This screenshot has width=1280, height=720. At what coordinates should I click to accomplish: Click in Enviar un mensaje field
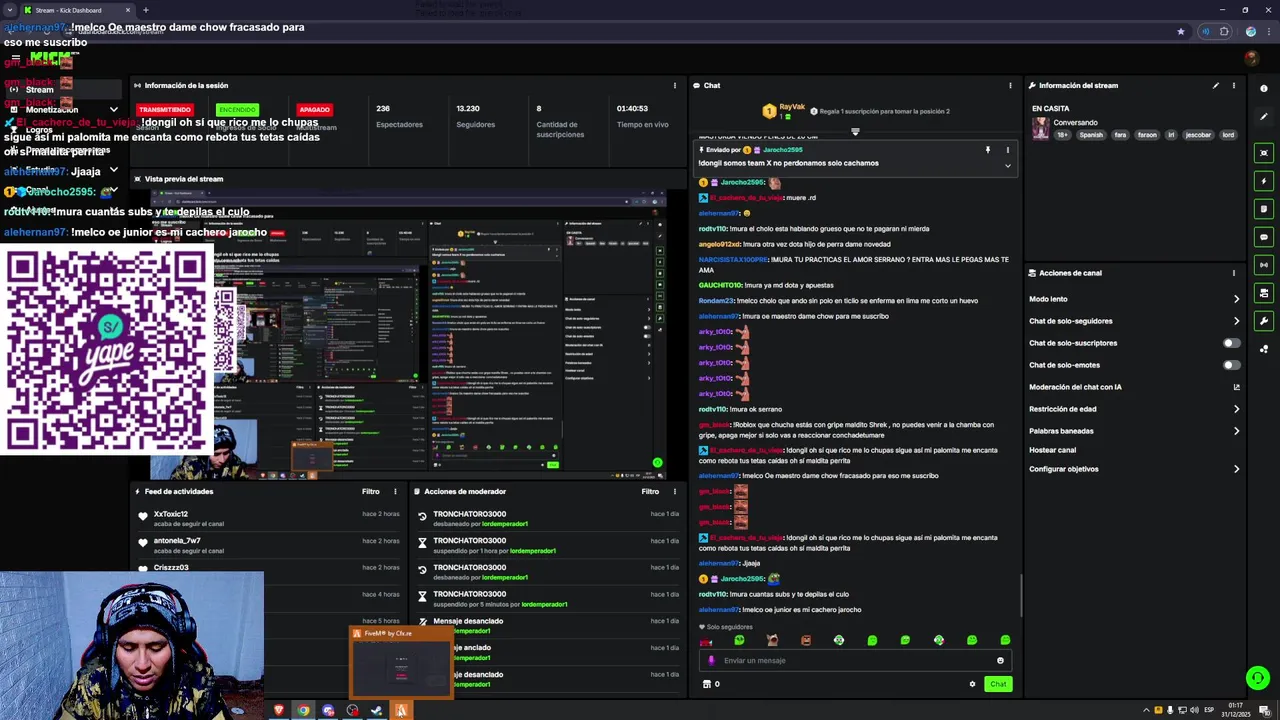pos(855,660)
